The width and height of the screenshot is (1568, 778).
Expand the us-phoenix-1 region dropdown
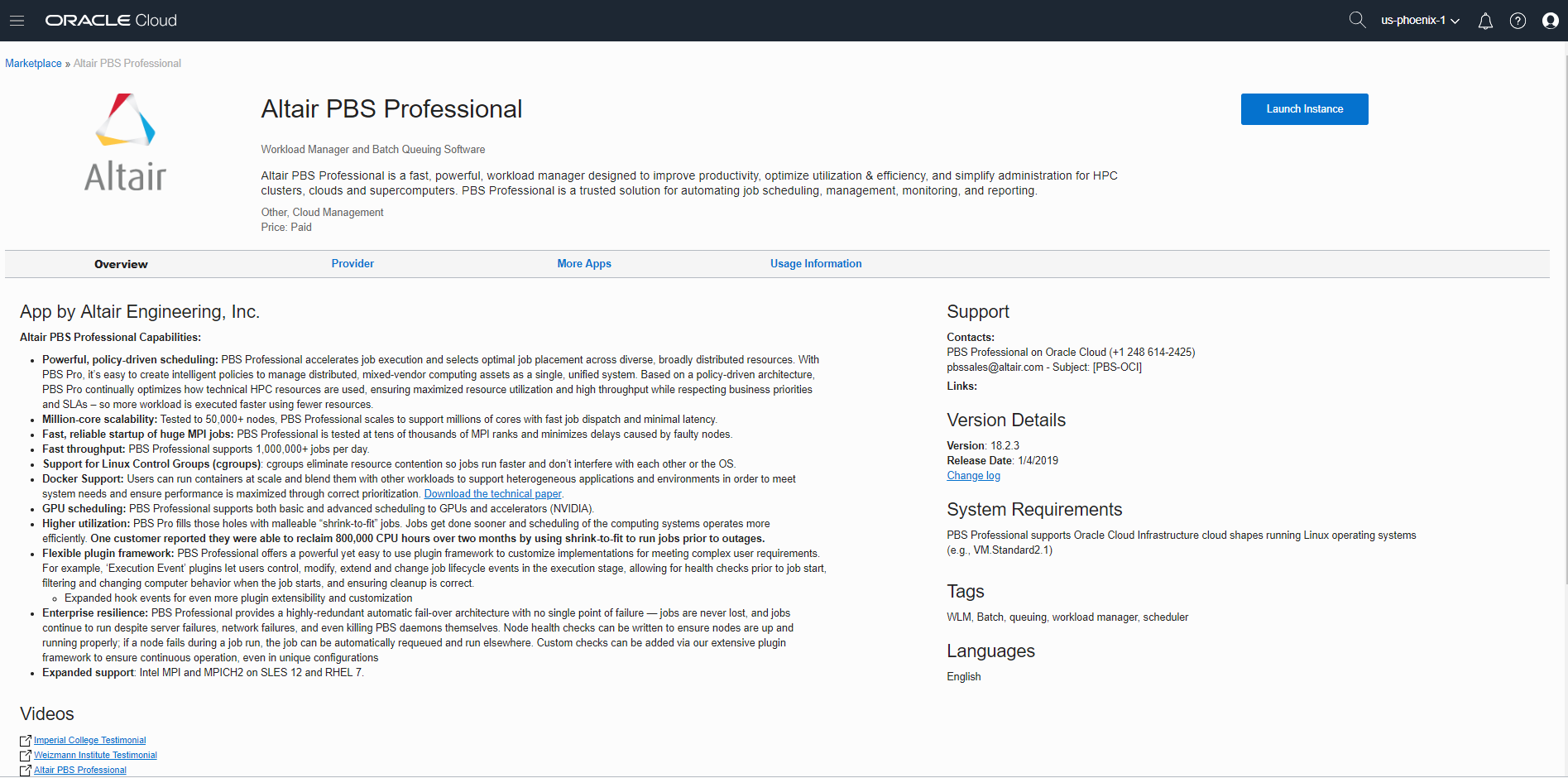click(1420, 21)
